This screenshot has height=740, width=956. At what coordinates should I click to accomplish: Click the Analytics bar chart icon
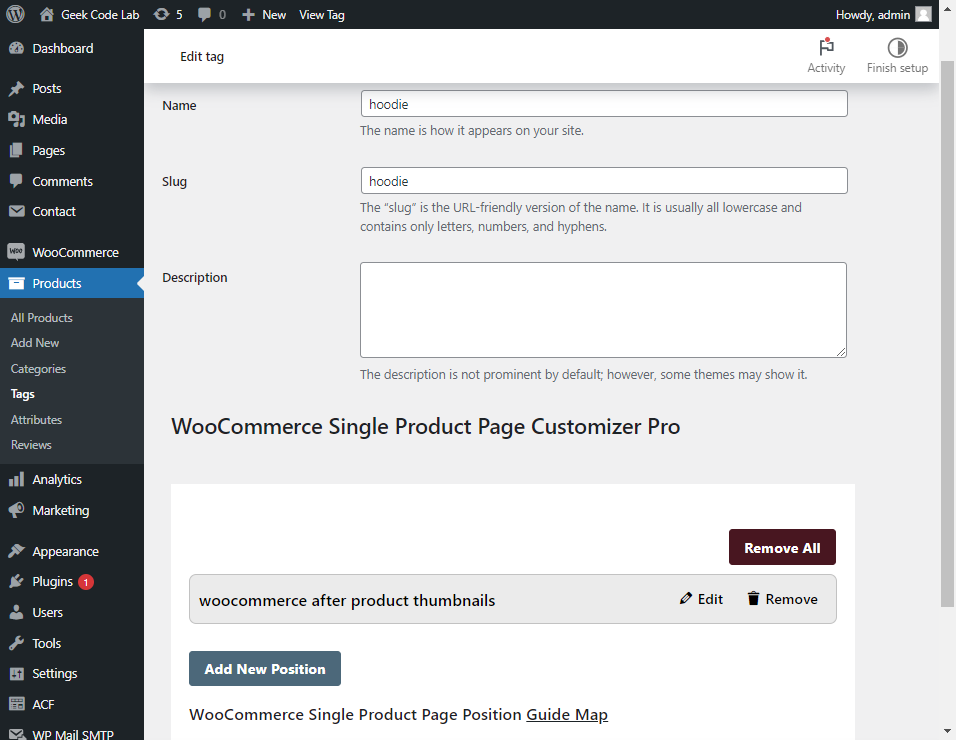click(16, 479)
